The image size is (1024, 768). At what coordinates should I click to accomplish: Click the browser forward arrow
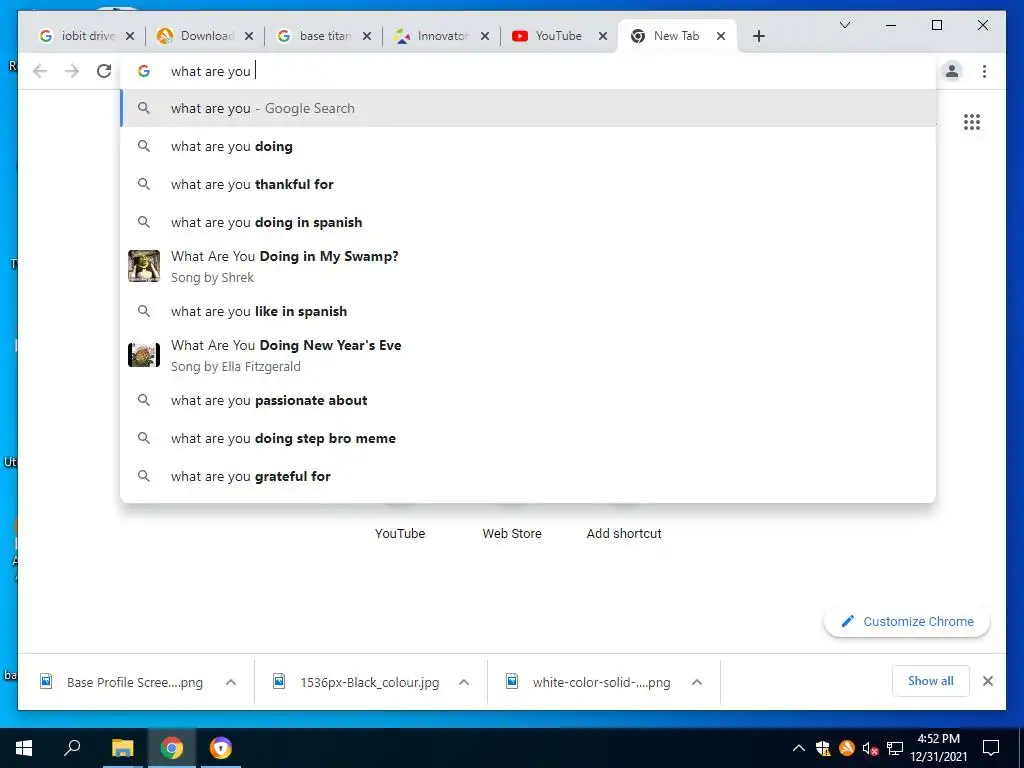click(72, 71)
